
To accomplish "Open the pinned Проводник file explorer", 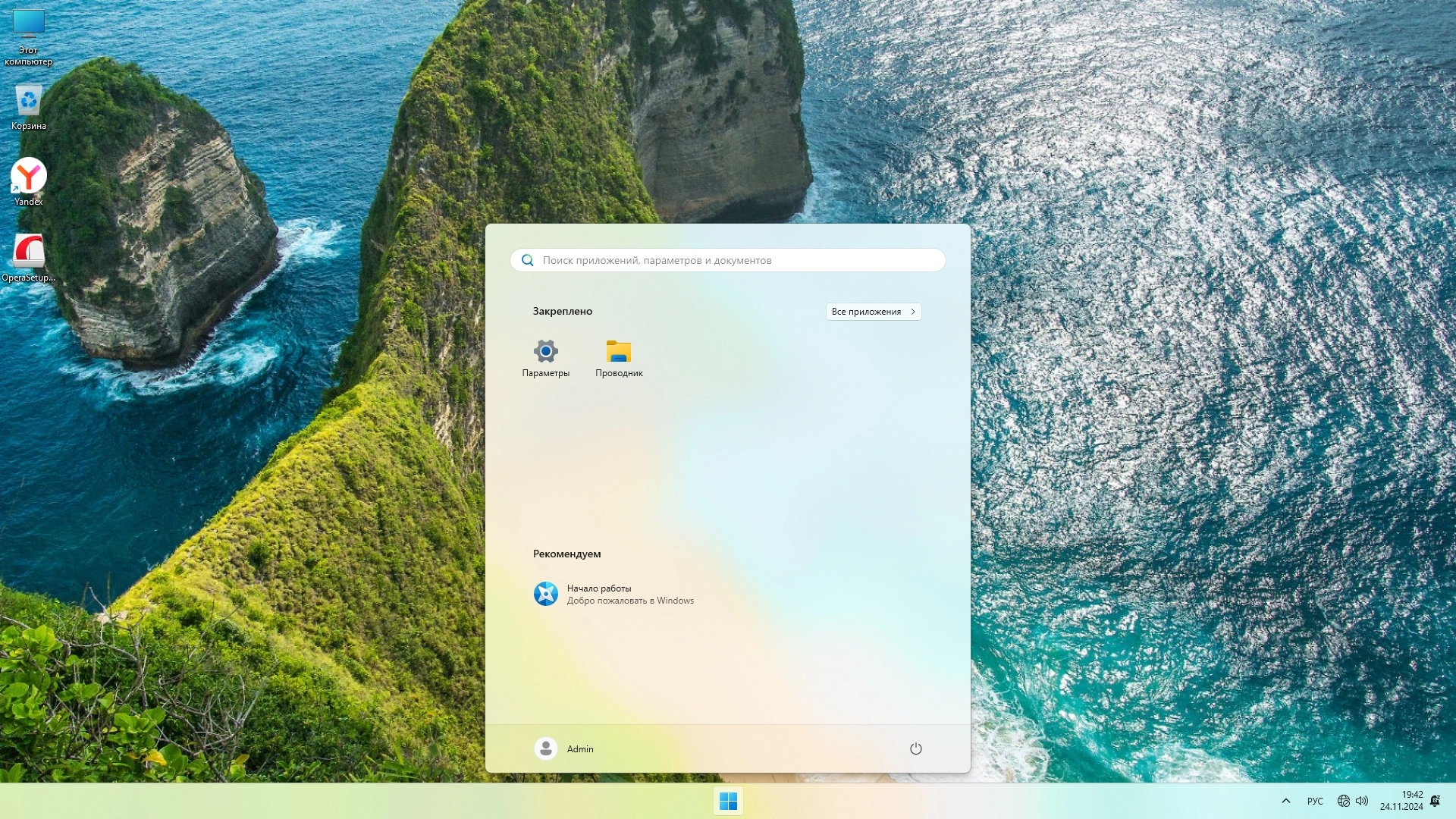I will tap(619, 358).
